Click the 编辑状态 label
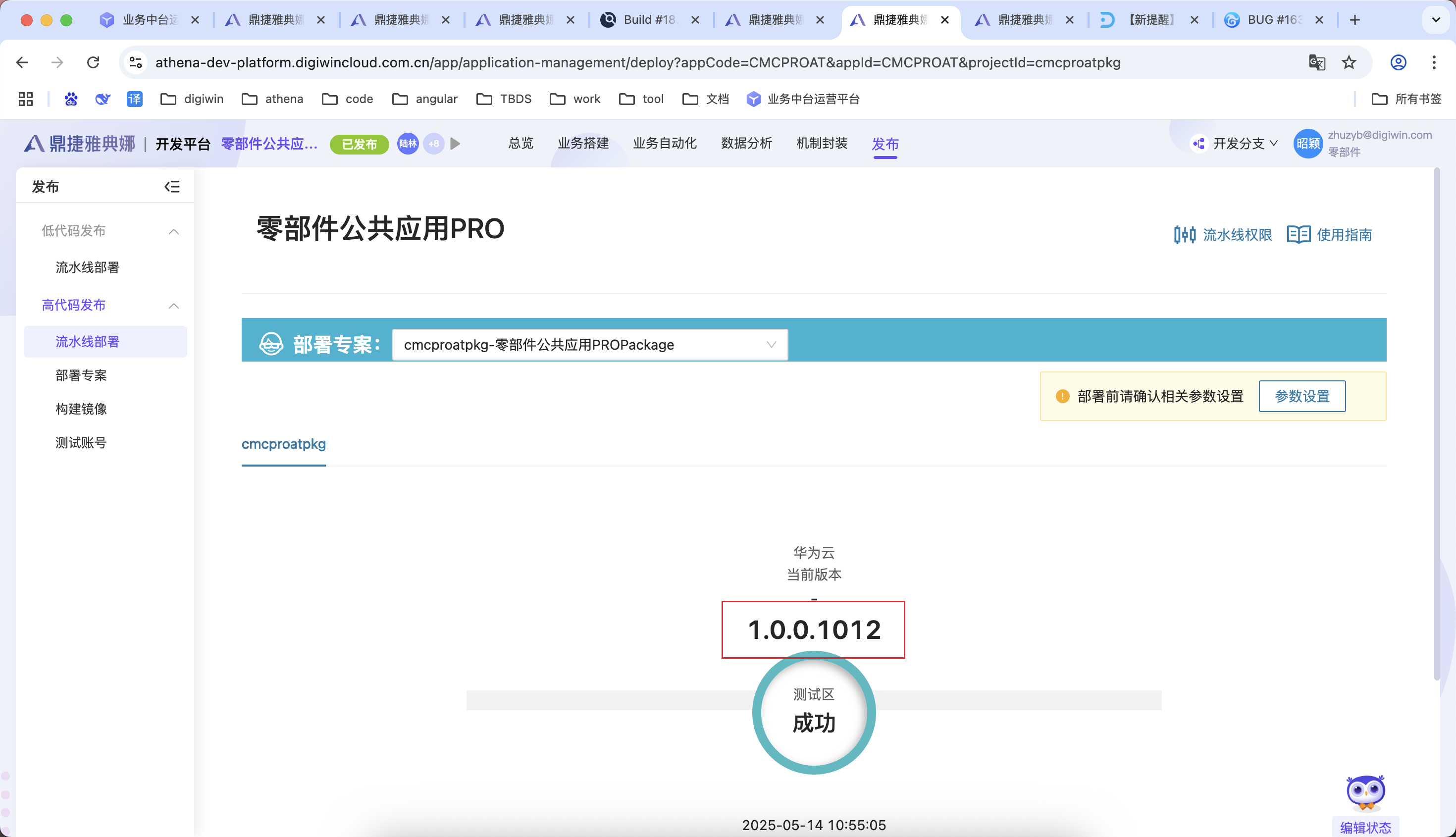Viewport: 1456px width, 837px height. coord(1365,827)
